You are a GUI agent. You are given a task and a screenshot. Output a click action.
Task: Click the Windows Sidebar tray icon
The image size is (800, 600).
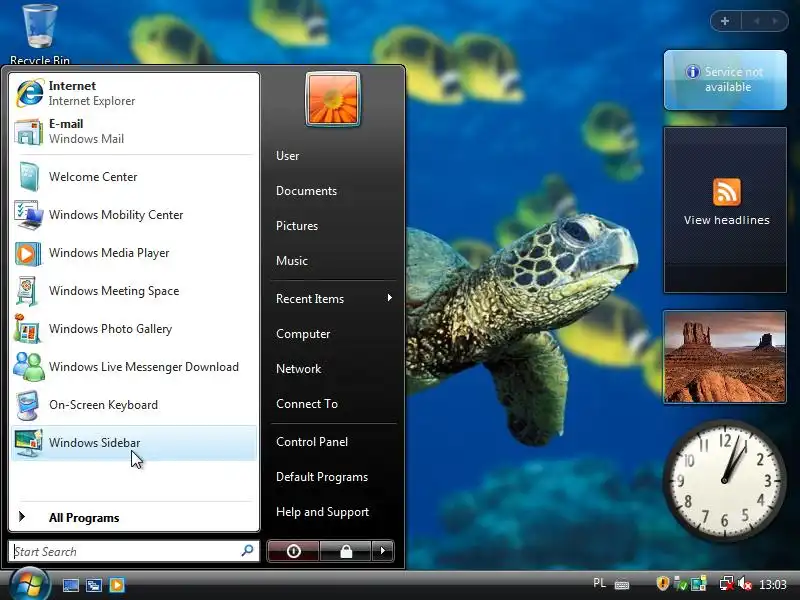(x=698, y=583)
